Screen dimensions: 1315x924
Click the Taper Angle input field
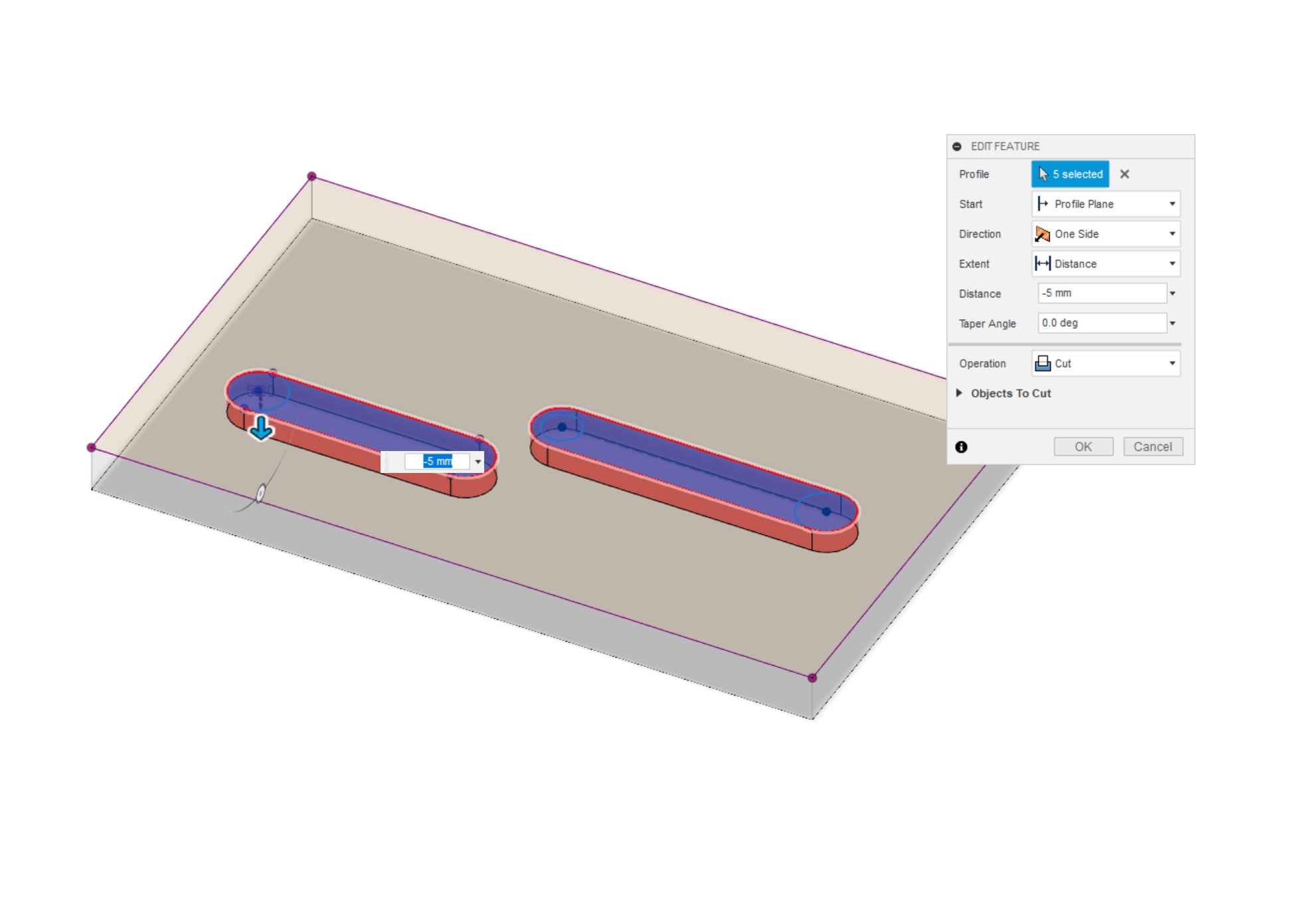[1101, 323]
